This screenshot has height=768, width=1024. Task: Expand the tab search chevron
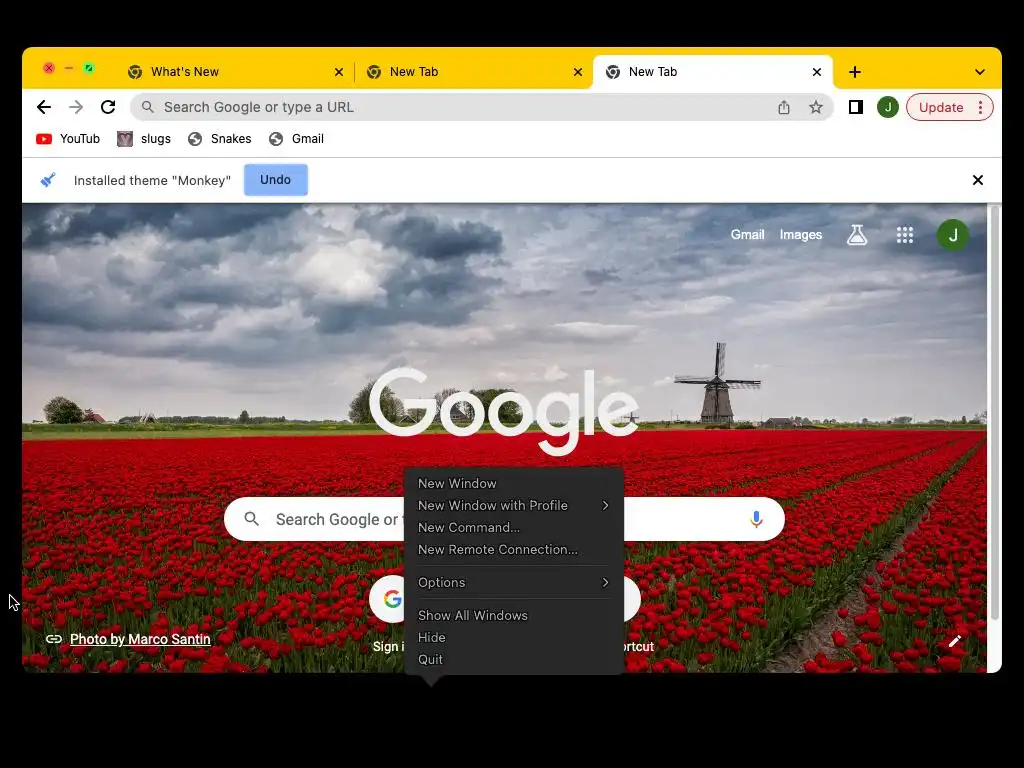(x=980, y=72)
